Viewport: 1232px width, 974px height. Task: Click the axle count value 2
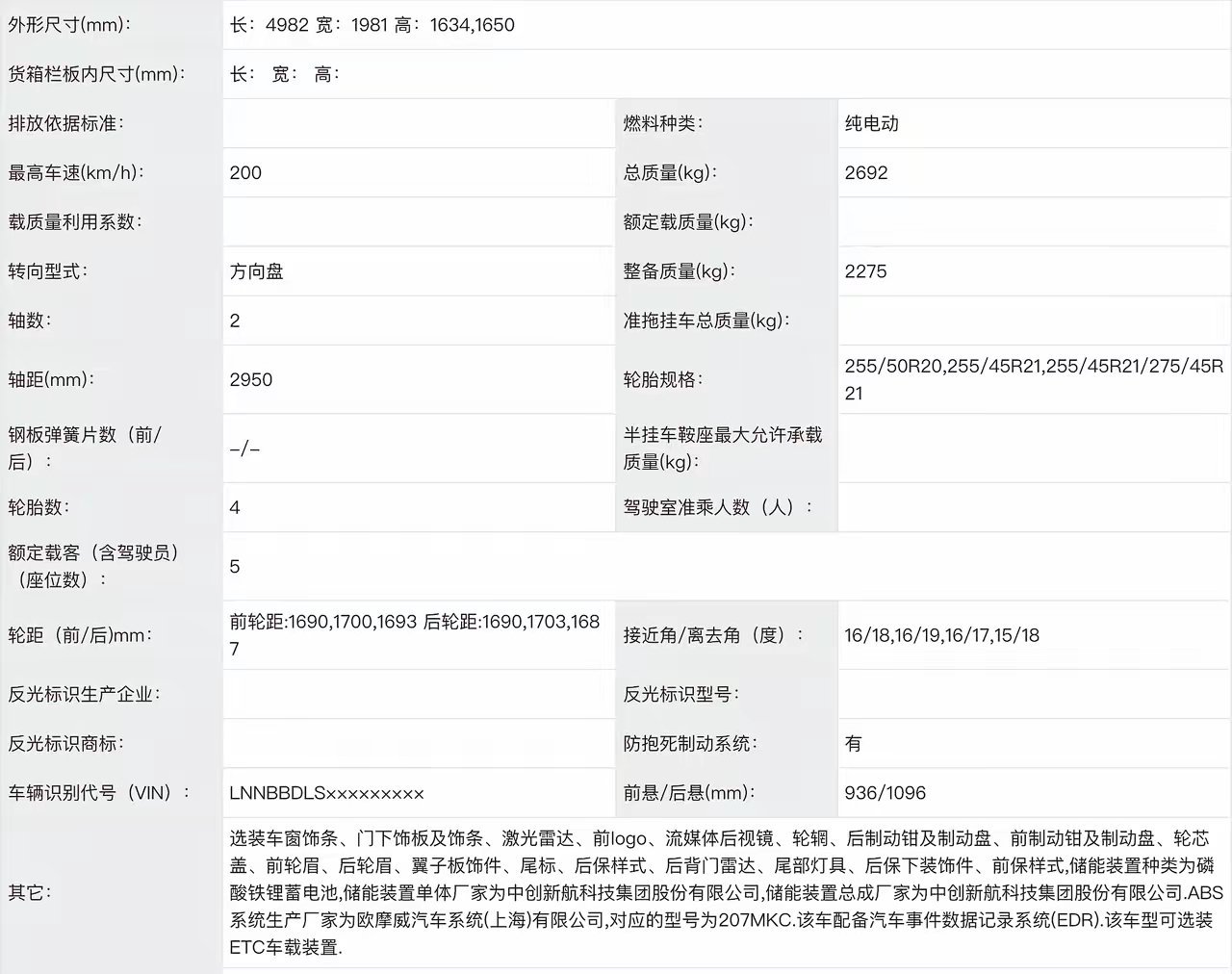click(235, 320)
